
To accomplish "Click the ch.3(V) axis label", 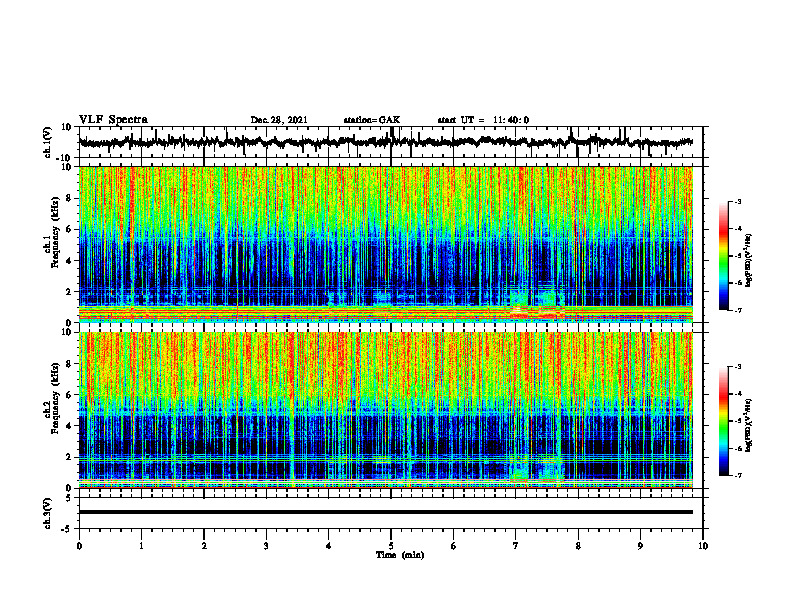I will coord(48,513).
